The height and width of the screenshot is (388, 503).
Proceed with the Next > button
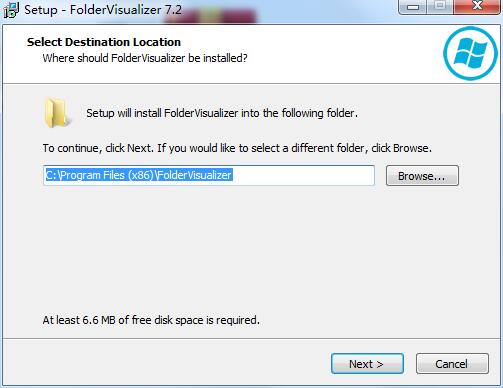(x=367, y=364)
